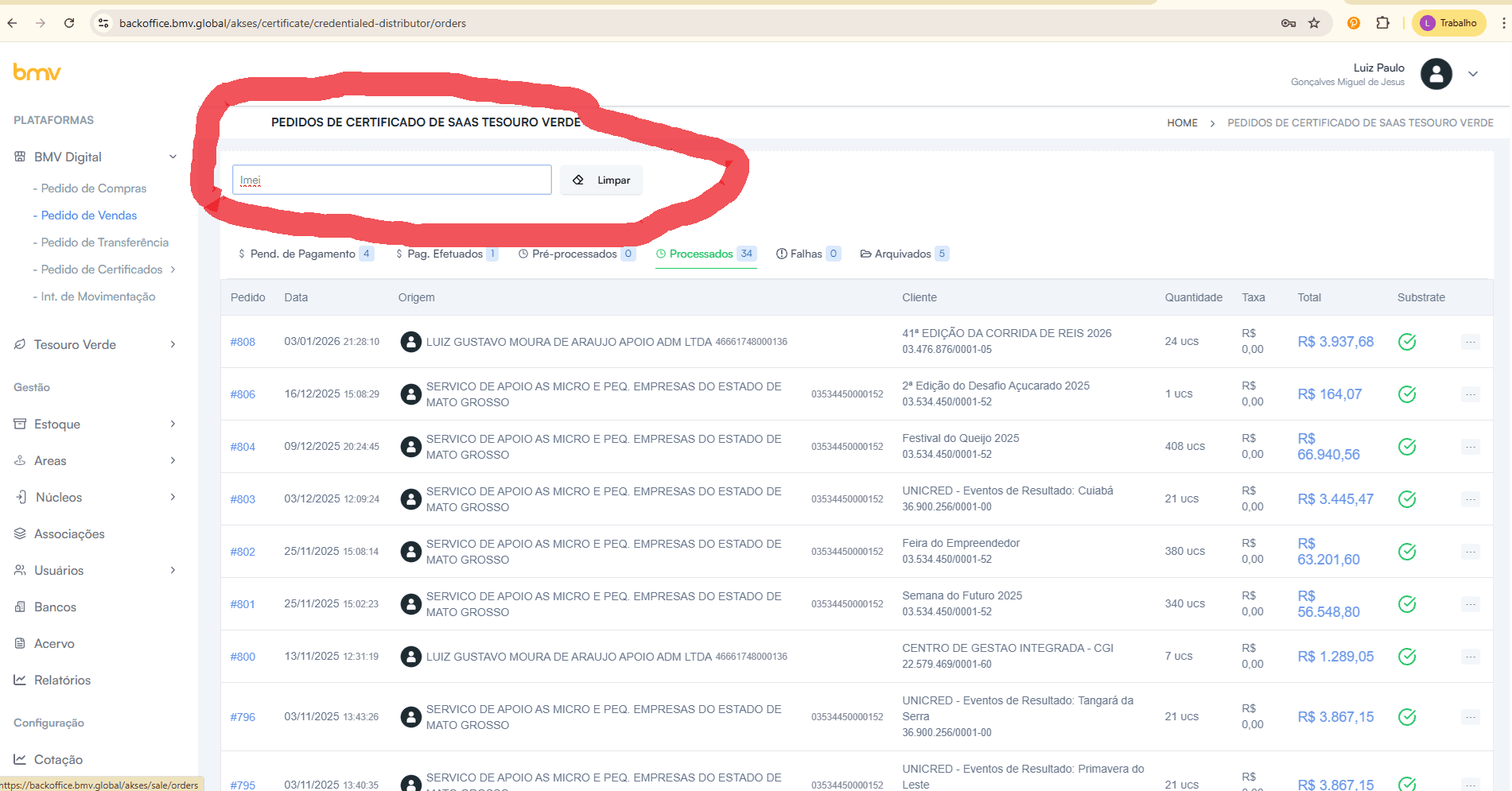Open the Bancos section

55,607
